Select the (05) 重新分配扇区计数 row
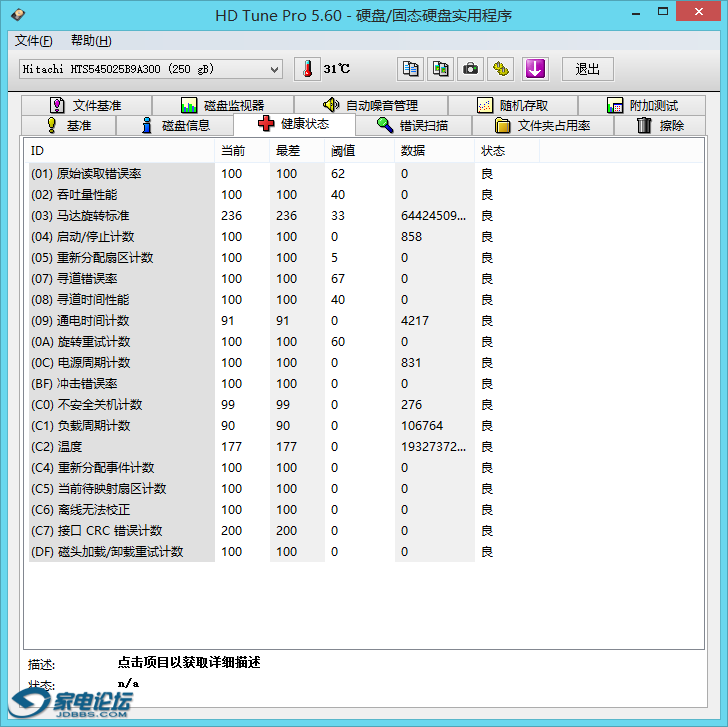 pyautogui.click(x=284, y=258)
